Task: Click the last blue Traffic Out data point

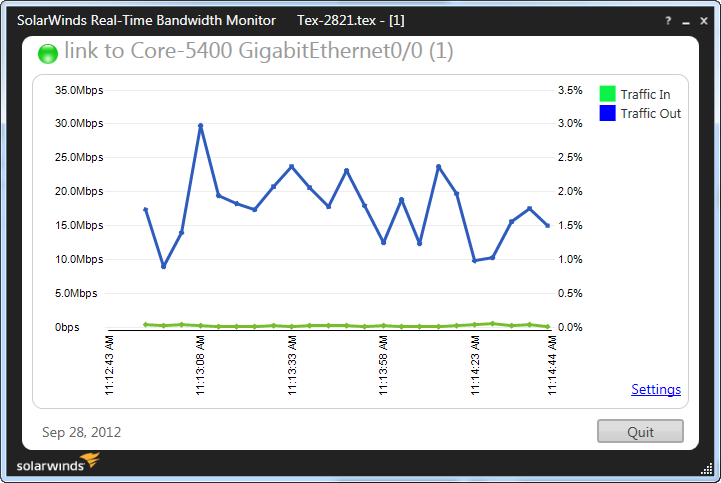Action: point(548,226)
